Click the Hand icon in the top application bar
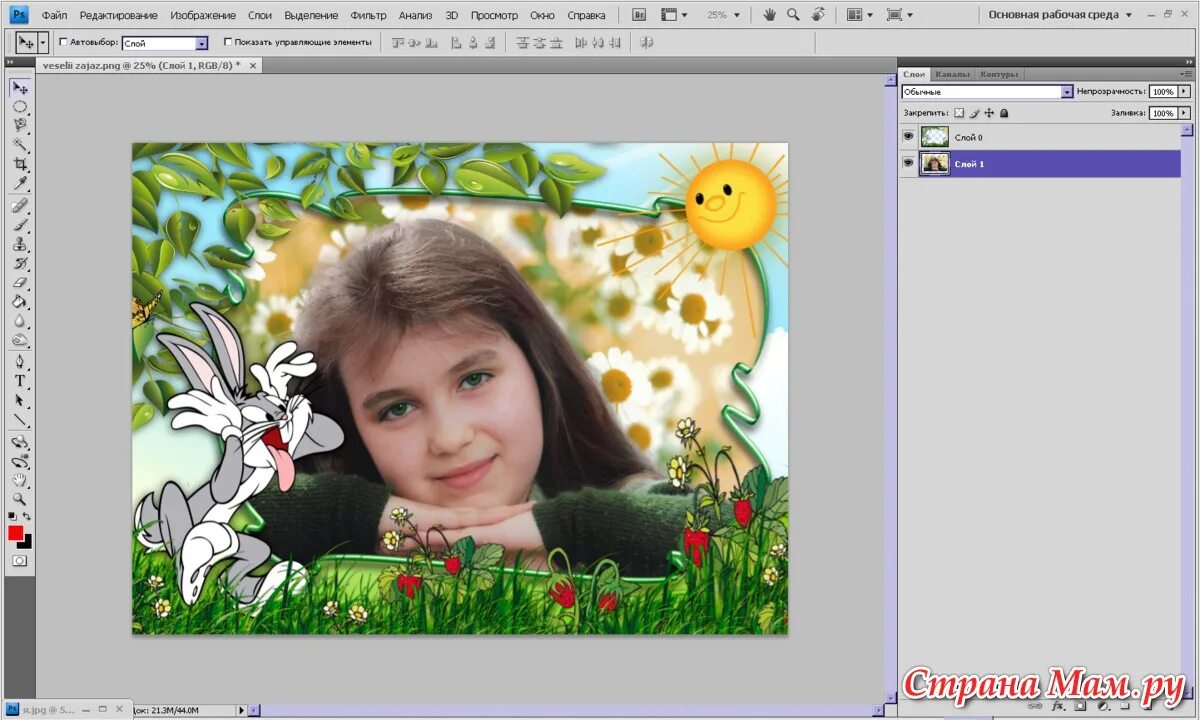1200x720 pixels. pos(769,15)
